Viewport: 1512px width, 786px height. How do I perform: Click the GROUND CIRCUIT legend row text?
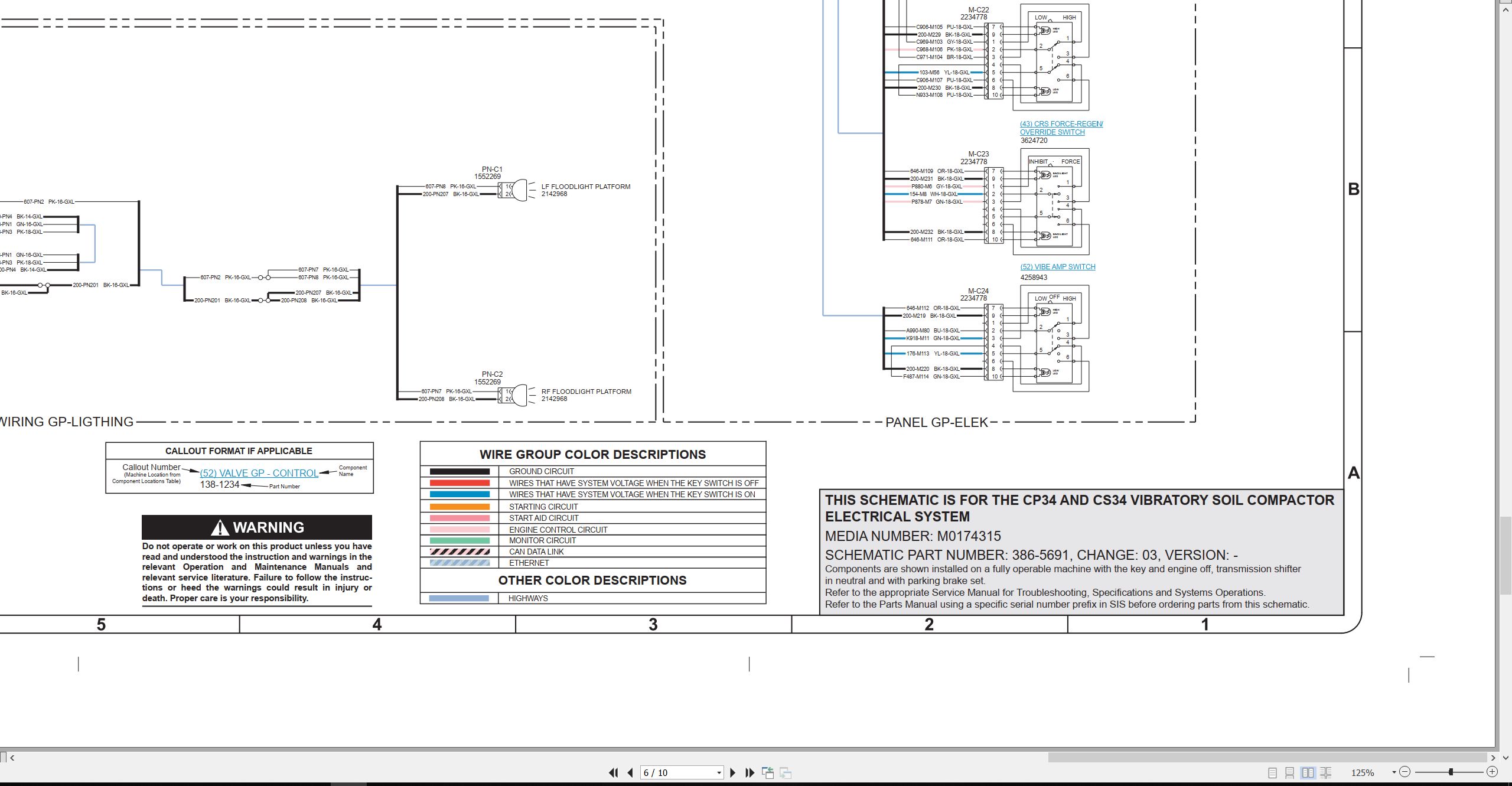pos(541,471)
